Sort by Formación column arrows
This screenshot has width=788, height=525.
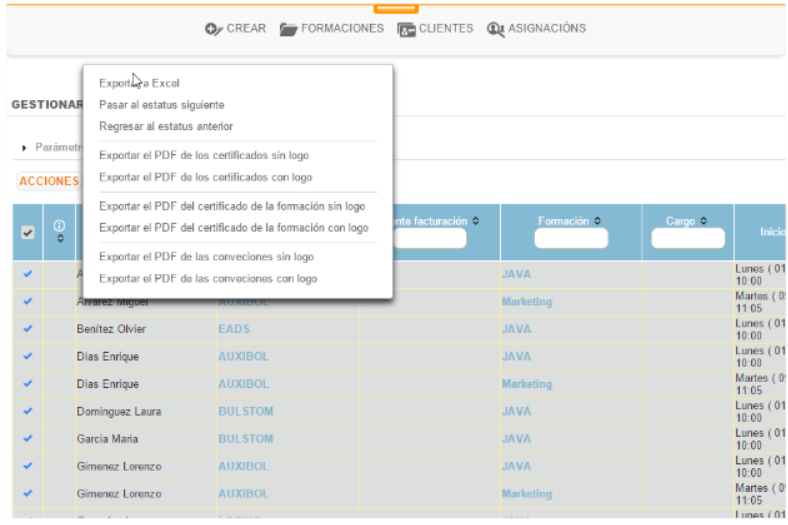click(595, 221)
